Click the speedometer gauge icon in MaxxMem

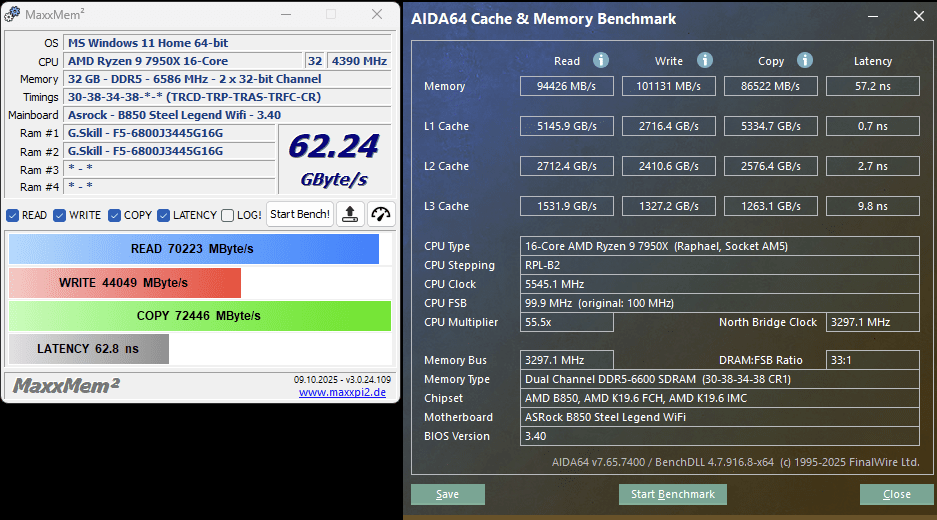tap(381, 215)
